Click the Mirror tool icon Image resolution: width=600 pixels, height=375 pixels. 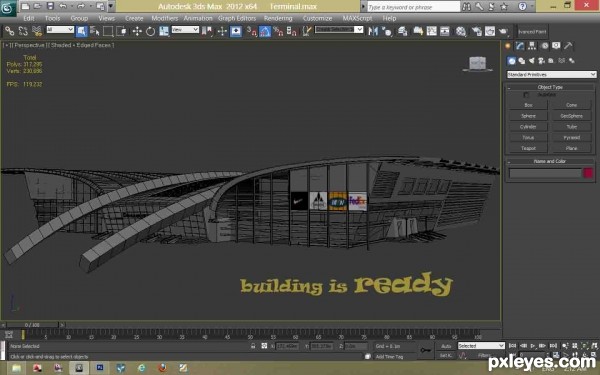[x=373, y=31]
